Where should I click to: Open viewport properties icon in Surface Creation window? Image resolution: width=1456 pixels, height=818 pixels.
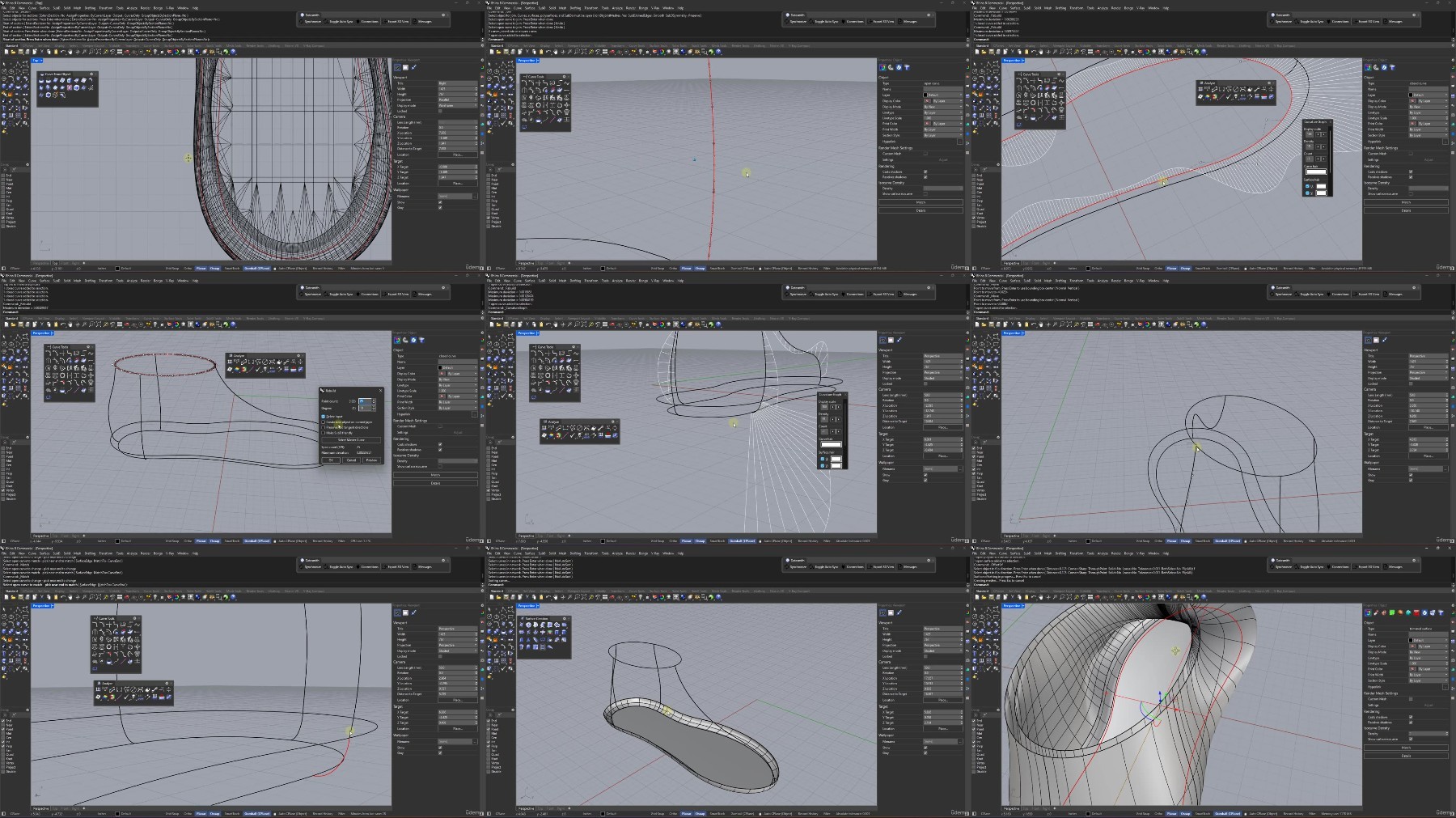882,612
